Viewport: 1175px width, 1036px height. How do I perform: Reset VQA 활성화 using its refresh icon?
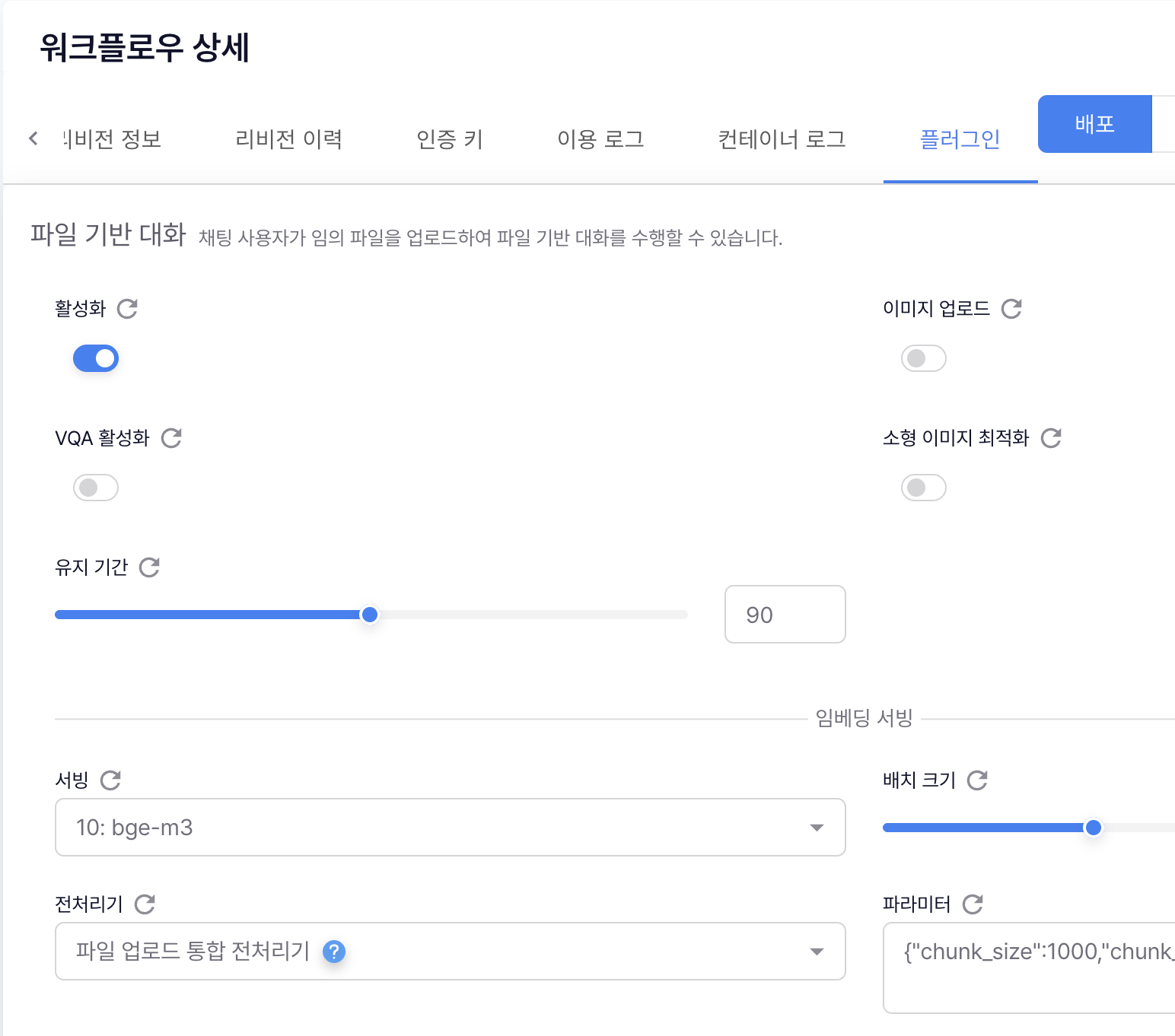[x=171, y=438]
